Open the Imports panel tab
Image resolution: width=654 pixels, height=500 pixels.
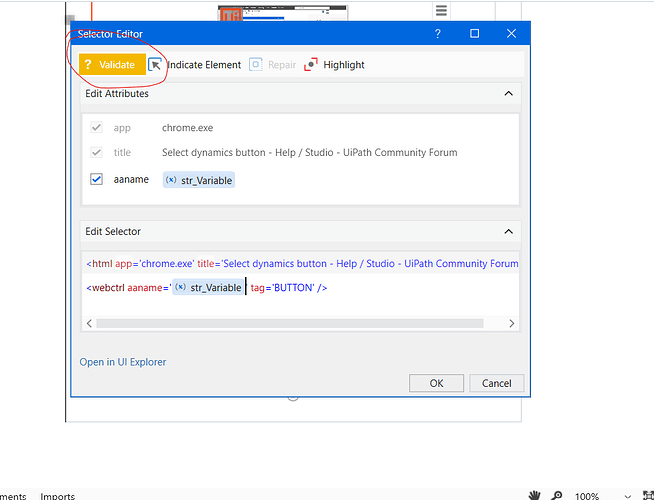[x=58, y=496]
